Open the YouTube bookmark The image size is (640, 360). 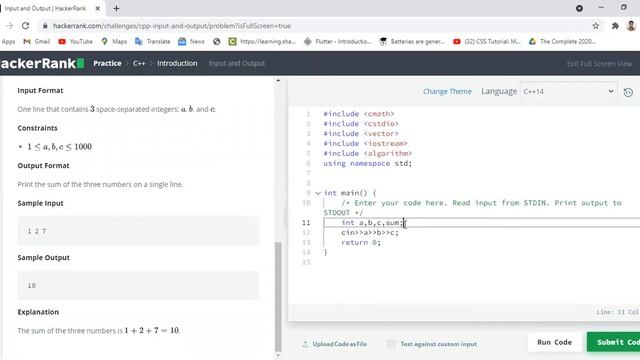click(76, 41)
